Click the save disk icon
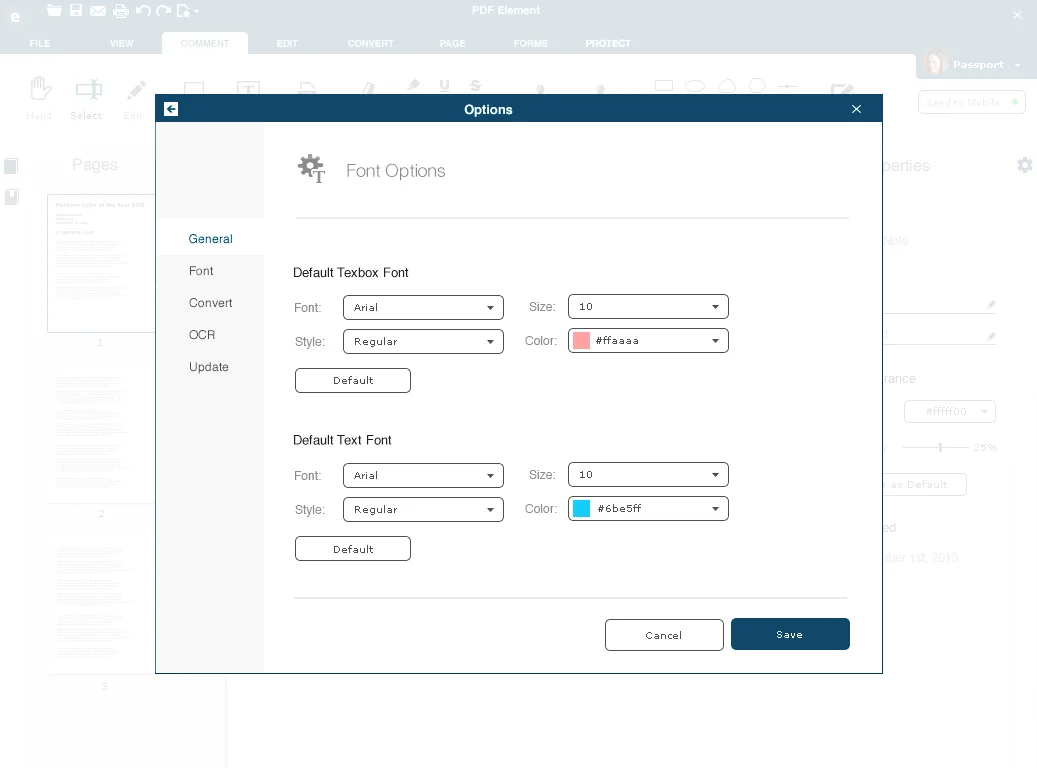The width and height of the screenshot is (1037, 768). pos(76,10)
